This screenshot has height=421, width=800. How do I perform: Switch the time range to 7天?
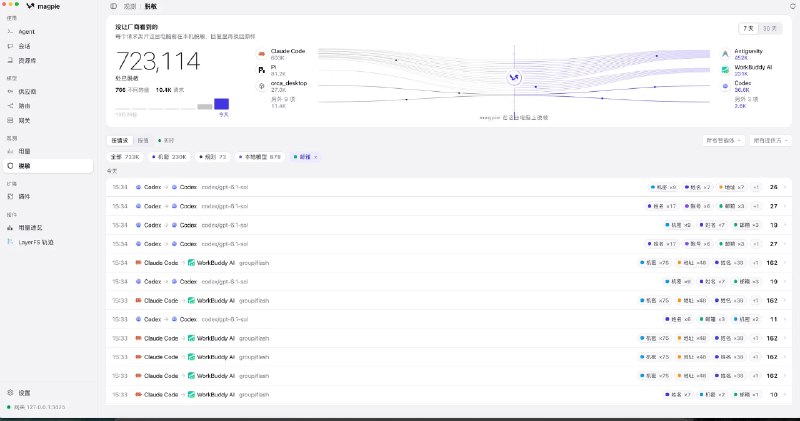click(748, 29)
